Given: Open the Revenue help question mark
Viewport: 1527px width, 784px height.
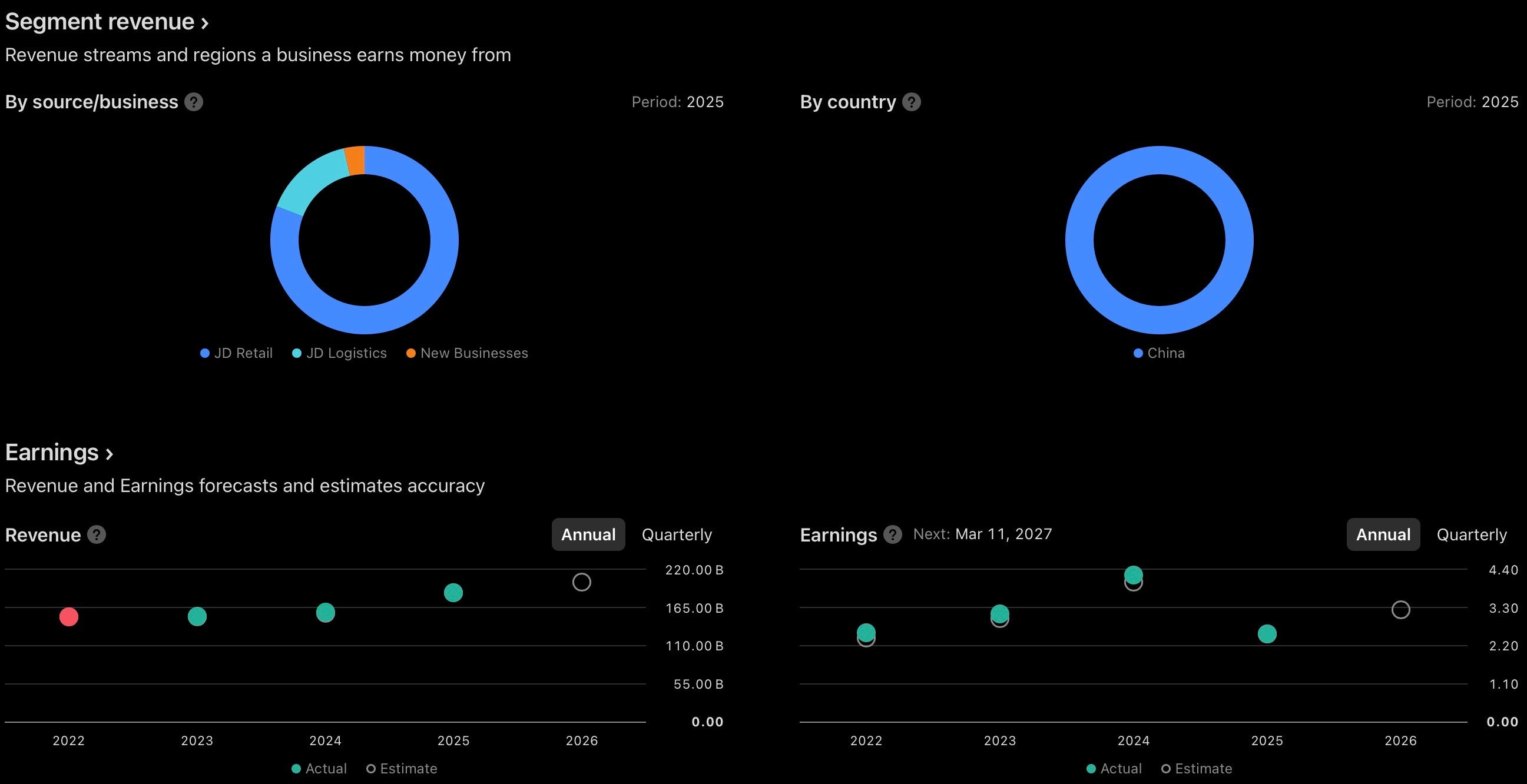Looking at the screenshot, I should (97, 534).
